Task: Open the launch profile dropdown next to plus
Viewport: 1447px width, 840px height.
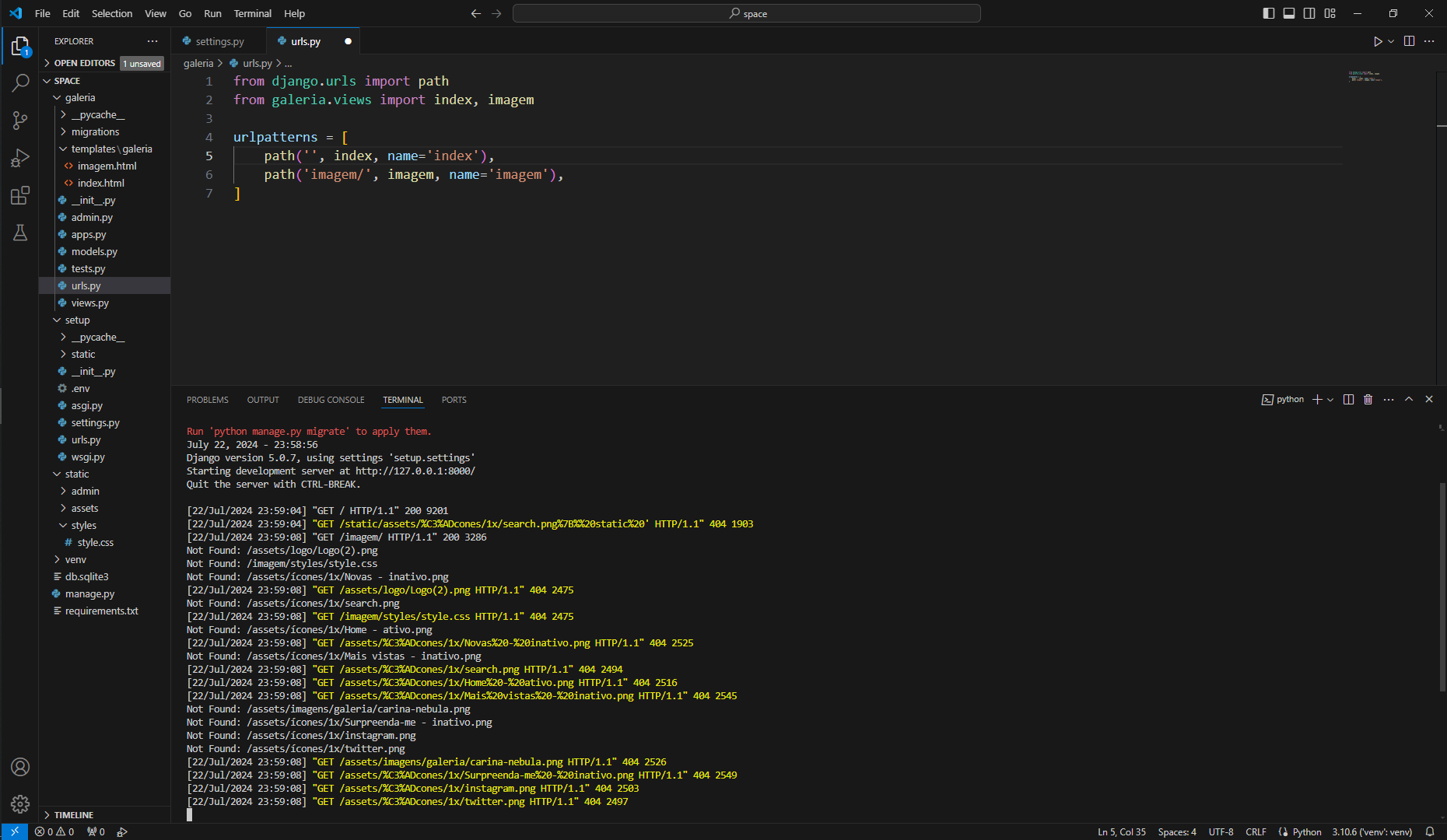Action: click(x=1330, y=399)
